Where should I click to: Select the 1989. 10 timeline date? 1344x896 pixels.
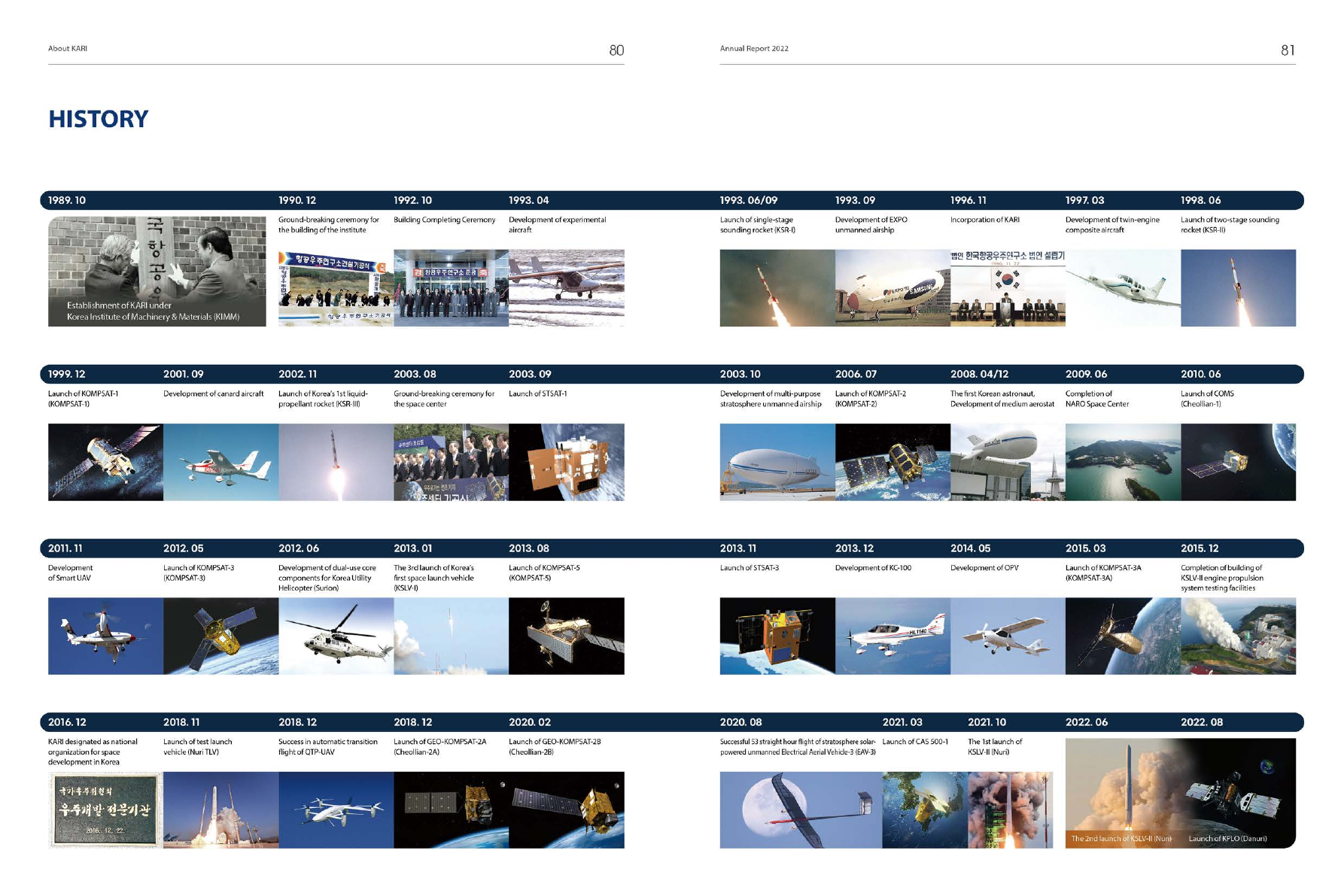67,200
